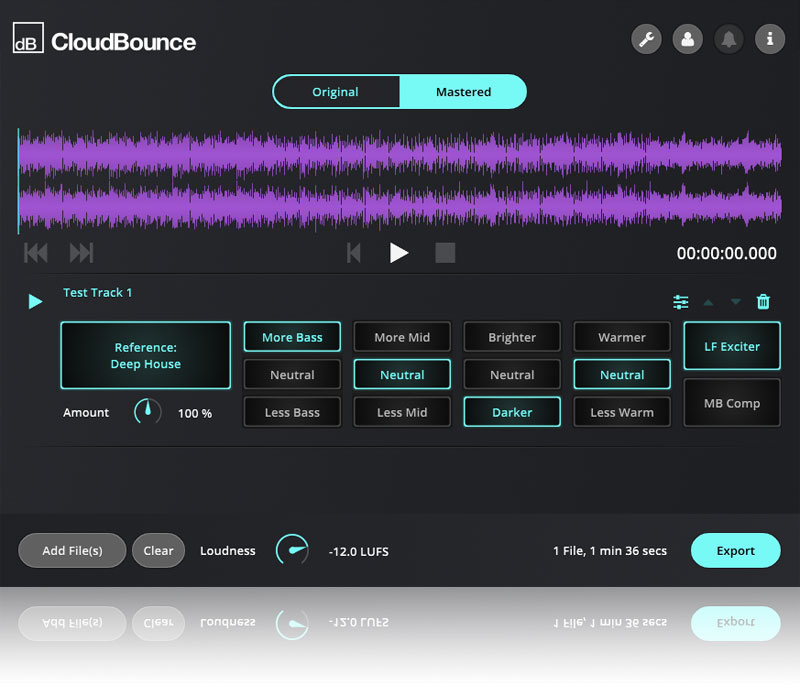The height and width of the screenshot is (687, 800).
Task: Delete Test Track 1 with trash icon
Action: (x=763, y=302)
